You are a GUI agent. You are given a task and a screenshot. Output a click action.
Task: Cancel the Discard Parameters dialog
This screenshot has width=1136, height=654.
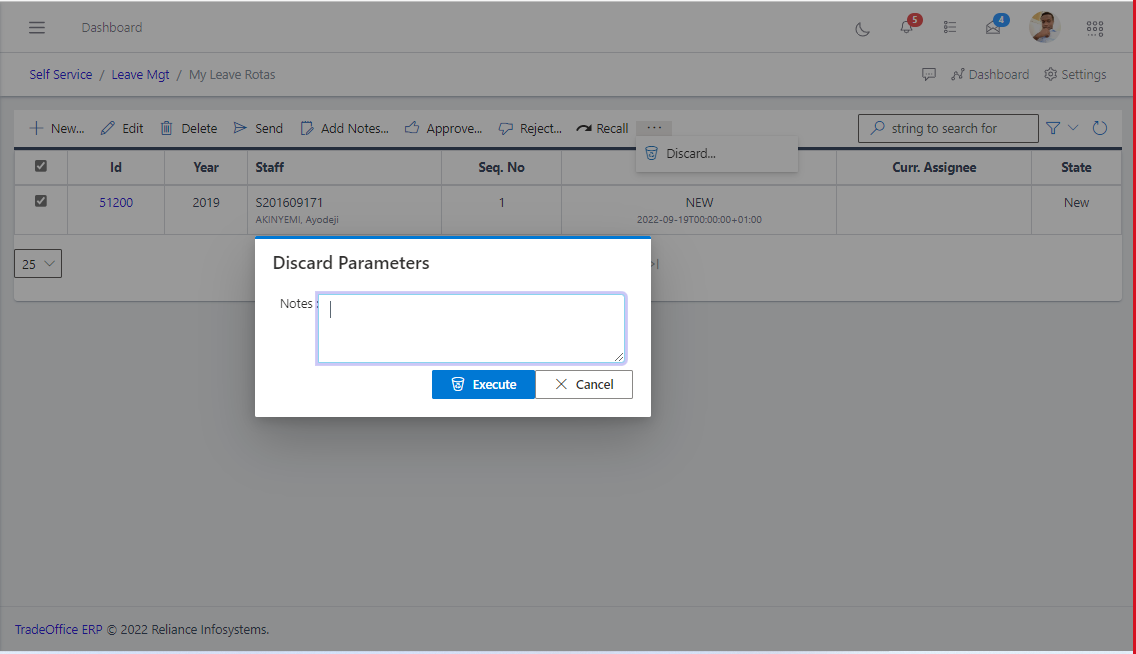click(x=584, y=384)
